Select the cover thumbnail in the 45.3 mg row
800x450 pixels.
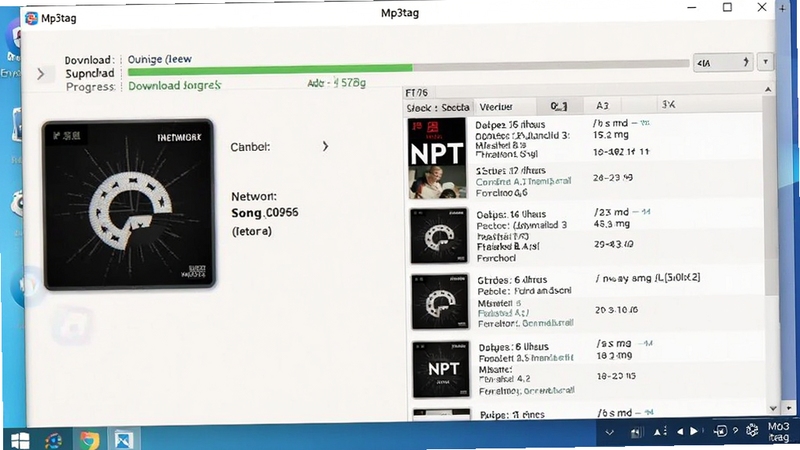point(439,236)
